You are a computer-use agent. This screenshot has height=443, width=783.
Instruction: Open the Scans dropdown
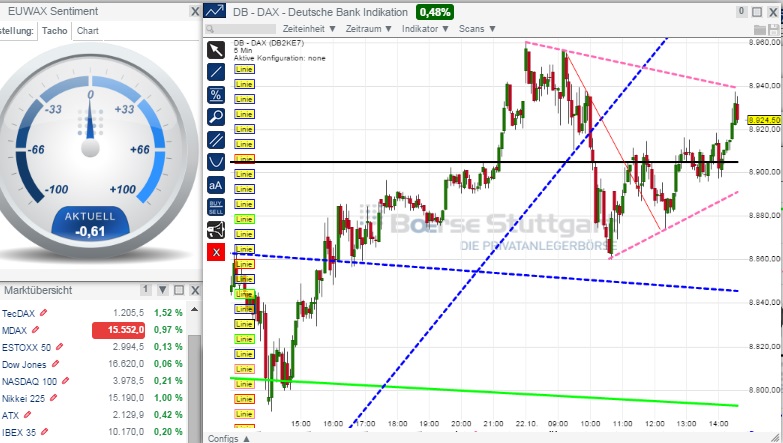tap(477, 29)
